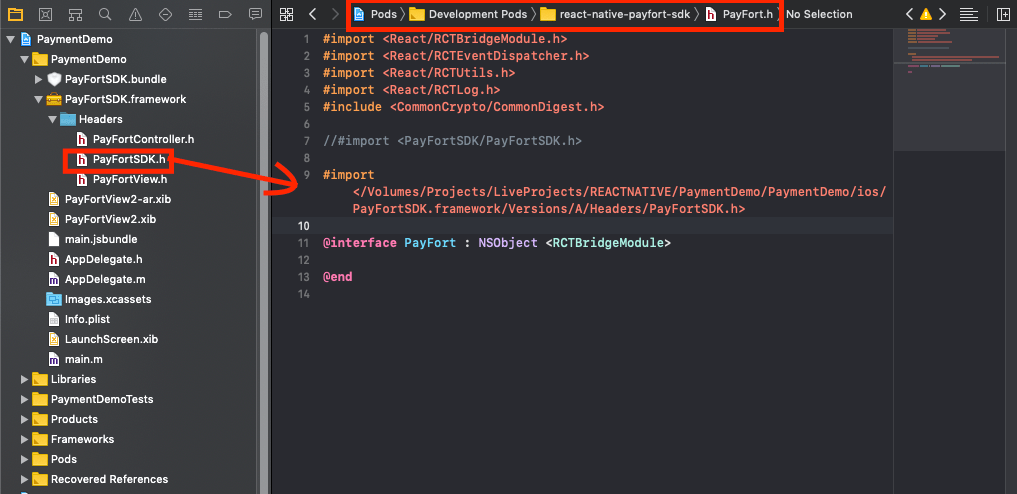The width and height of the screenshot is (1017, 494).
Task: Select main.jsbundle file
Action: pyautogui.click(x=101, y=239)
